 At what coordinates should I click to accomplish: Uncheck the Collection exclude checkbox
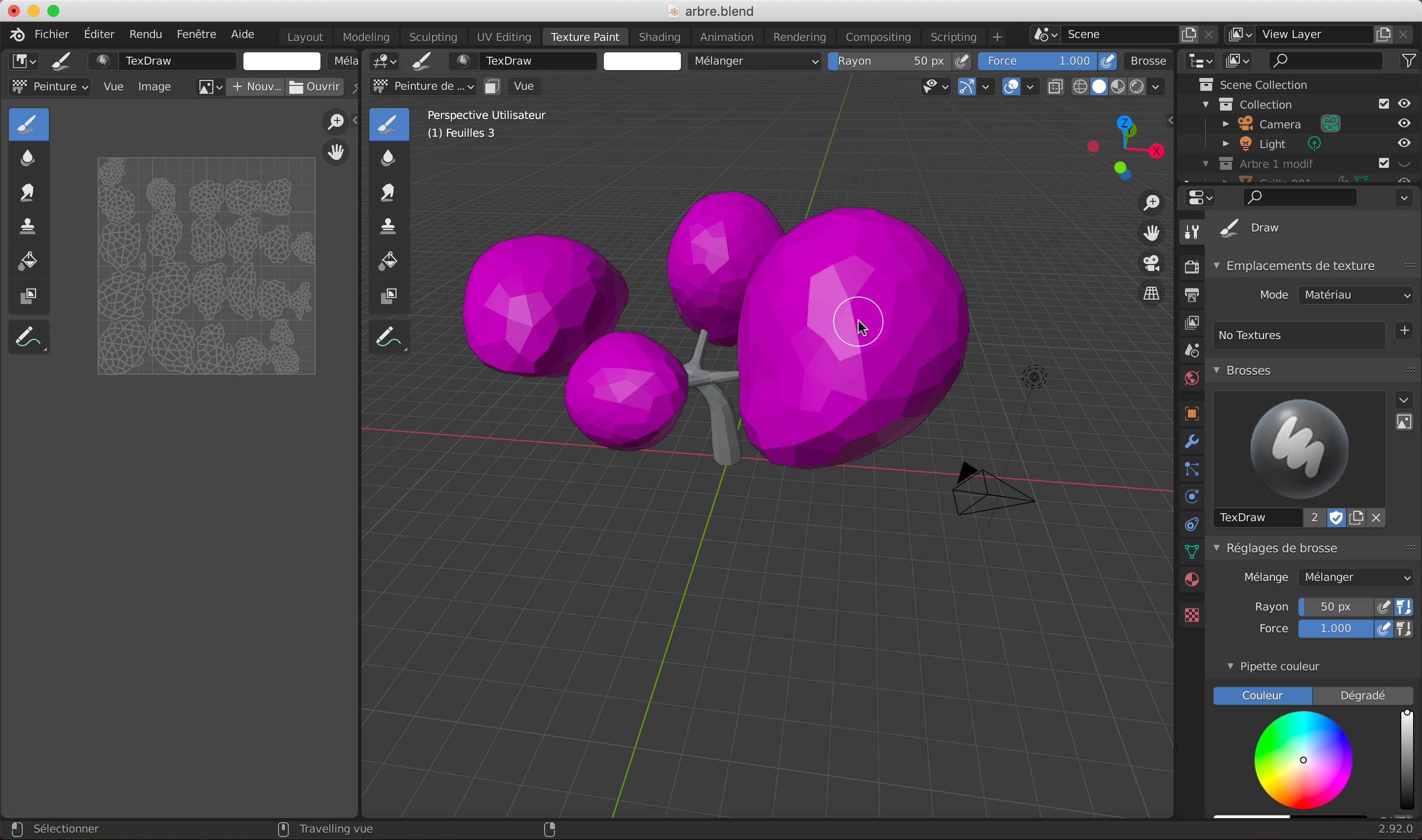(x=1383, y=104)
